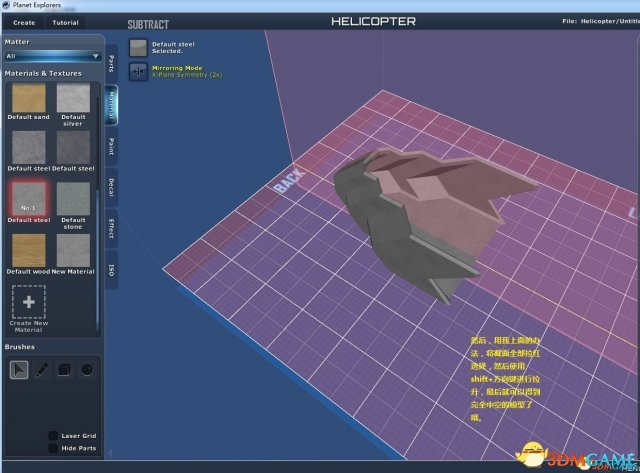
Task: Click the Planet Explorers title bar icon
Action: (6, 5)
